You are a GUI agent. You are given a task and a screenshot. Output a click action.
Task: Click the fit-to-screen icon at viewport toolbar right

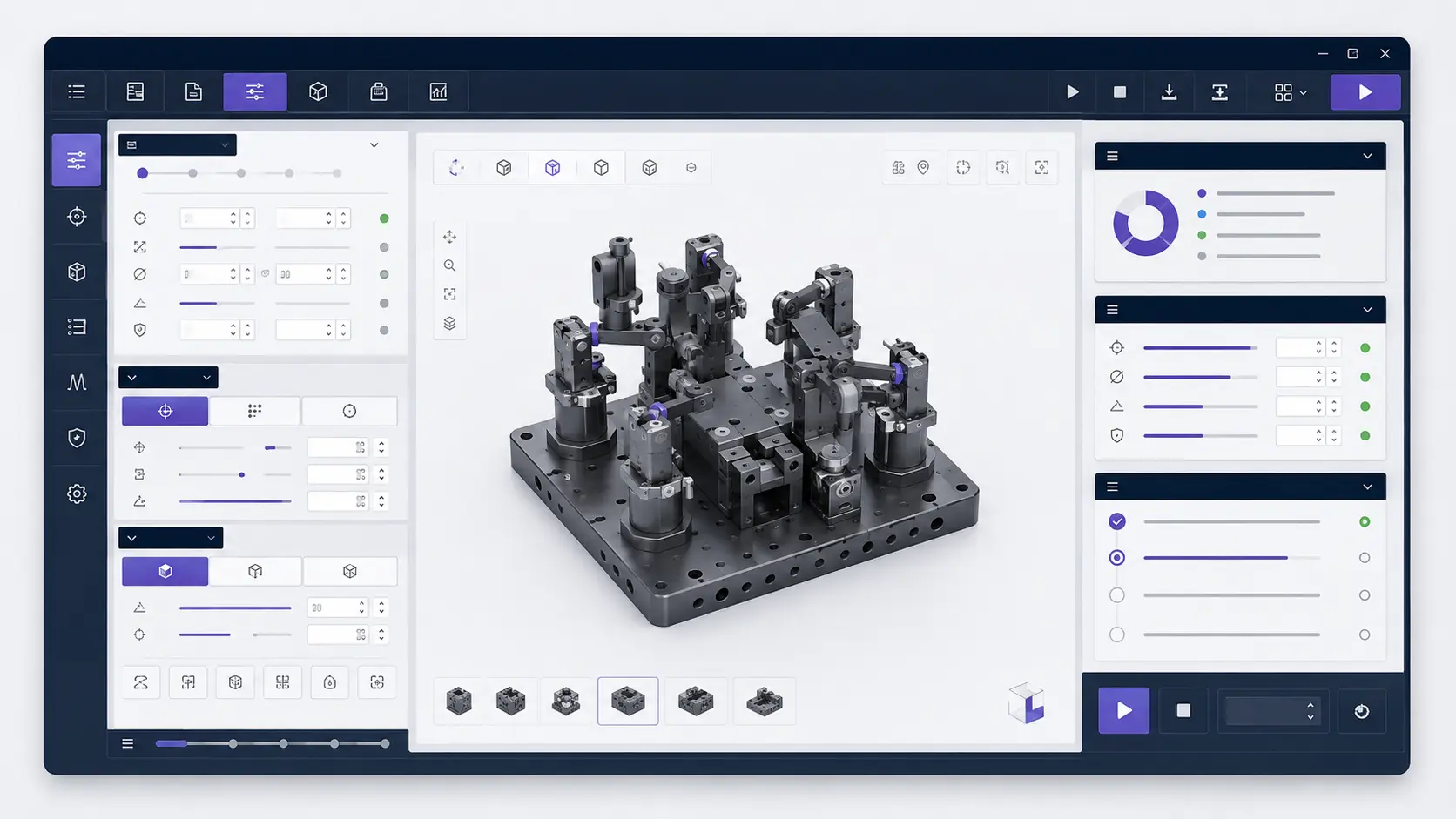click(1041, 167)
